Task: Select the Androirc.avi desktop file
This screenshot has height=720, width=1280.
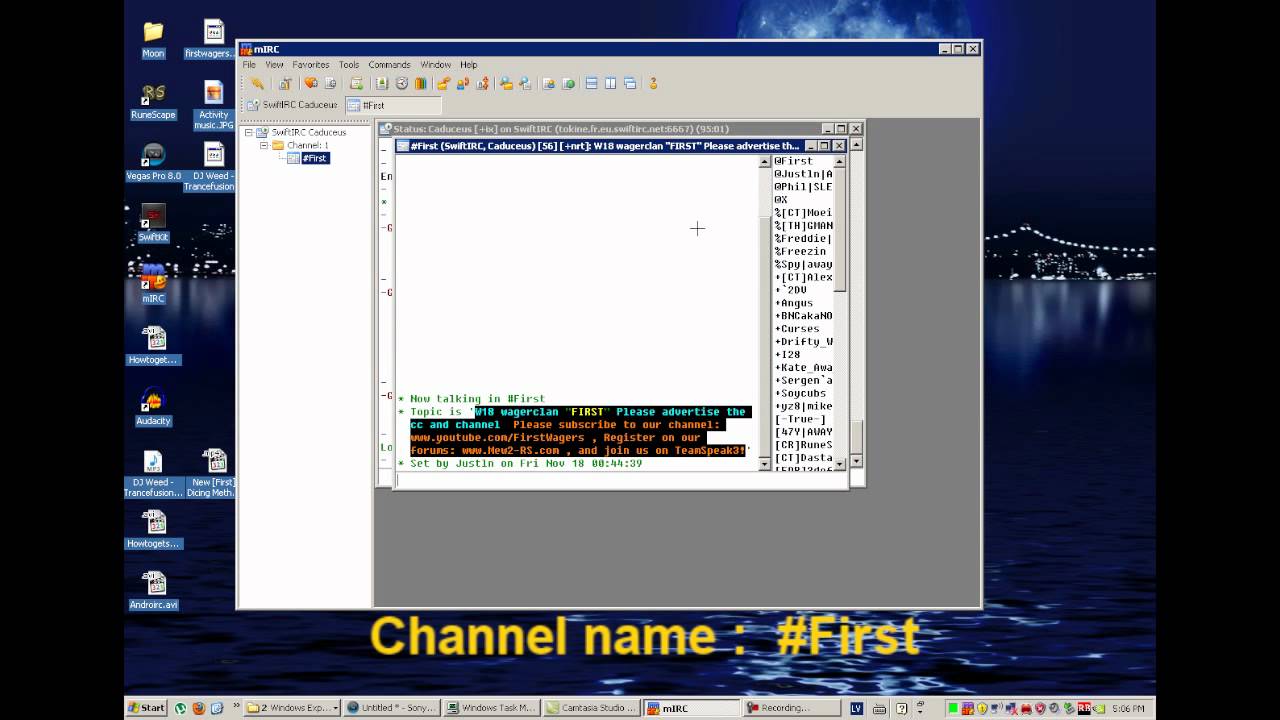Action: point(153,590)
